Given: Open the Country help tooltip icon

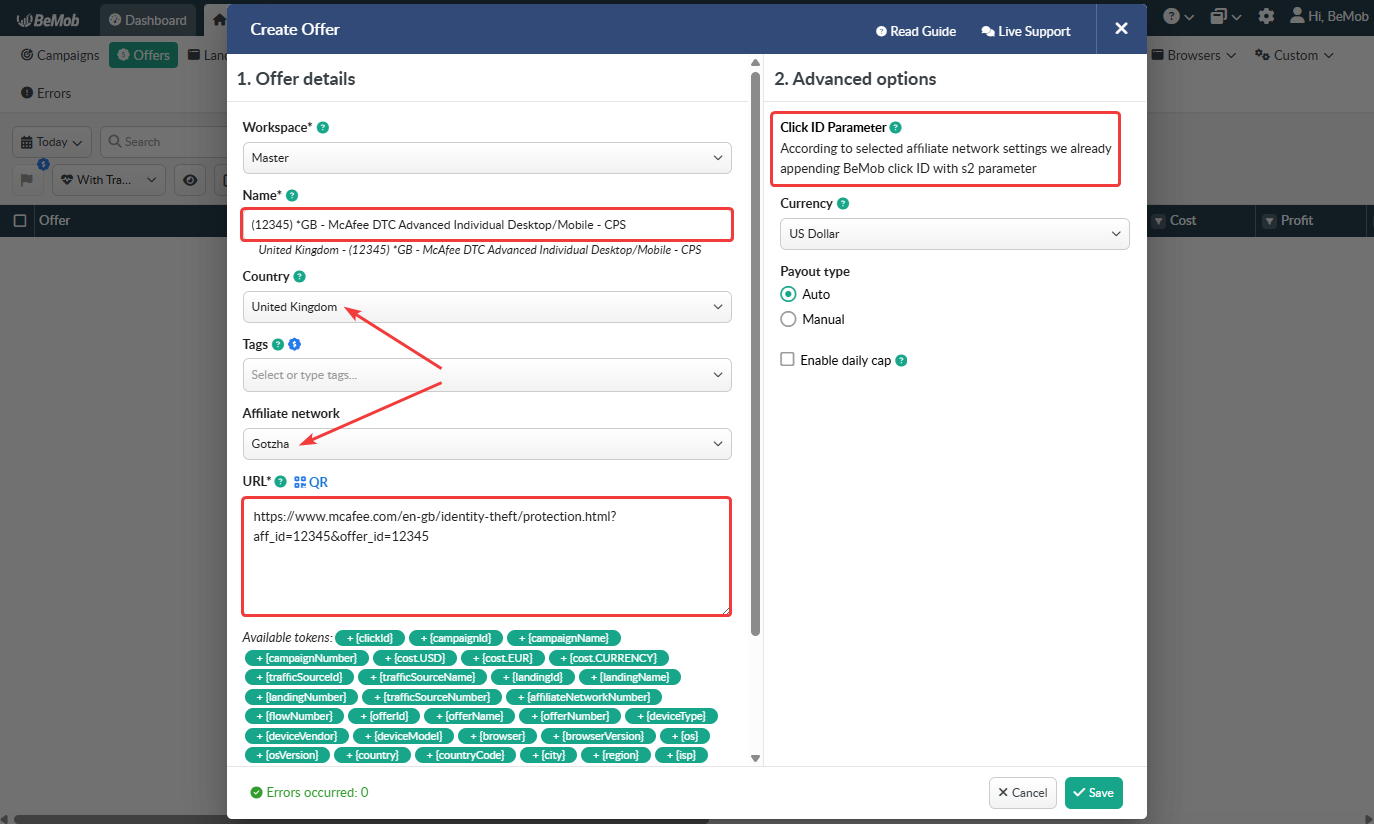Looking at the screenshot, I should pyautogui.click(x=300, y=276).
